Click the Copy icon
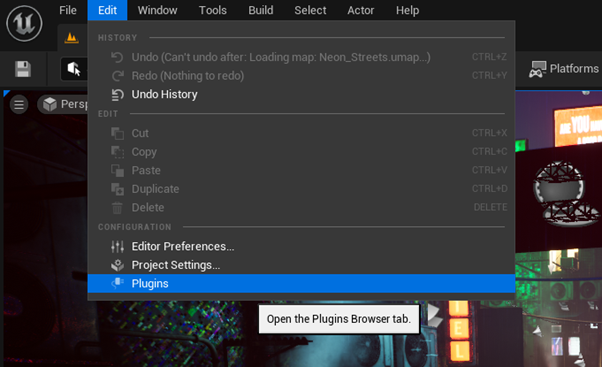The image size is (602, 367). click(x=117, y=152)
